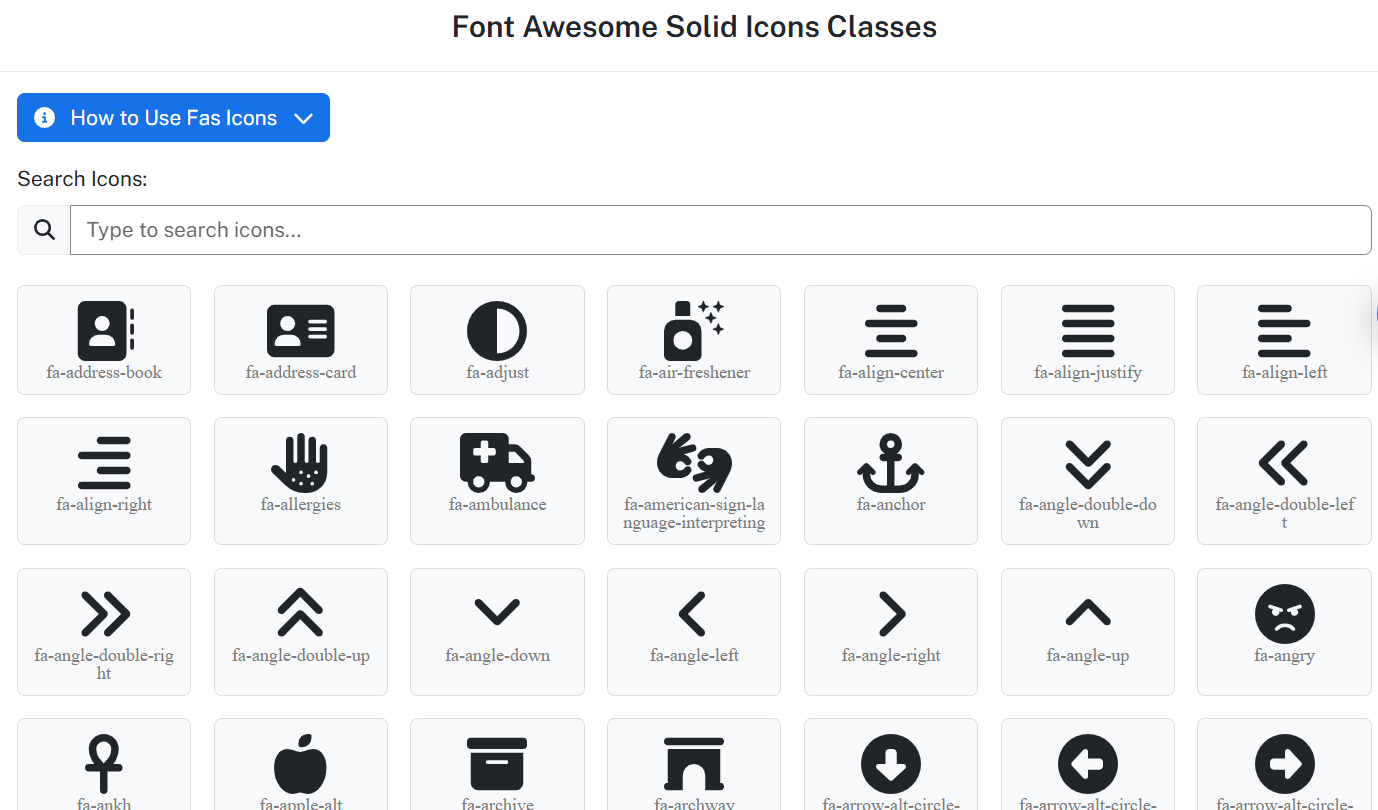
Task: Choose the ambulance icon
Action: pos(497,463)
